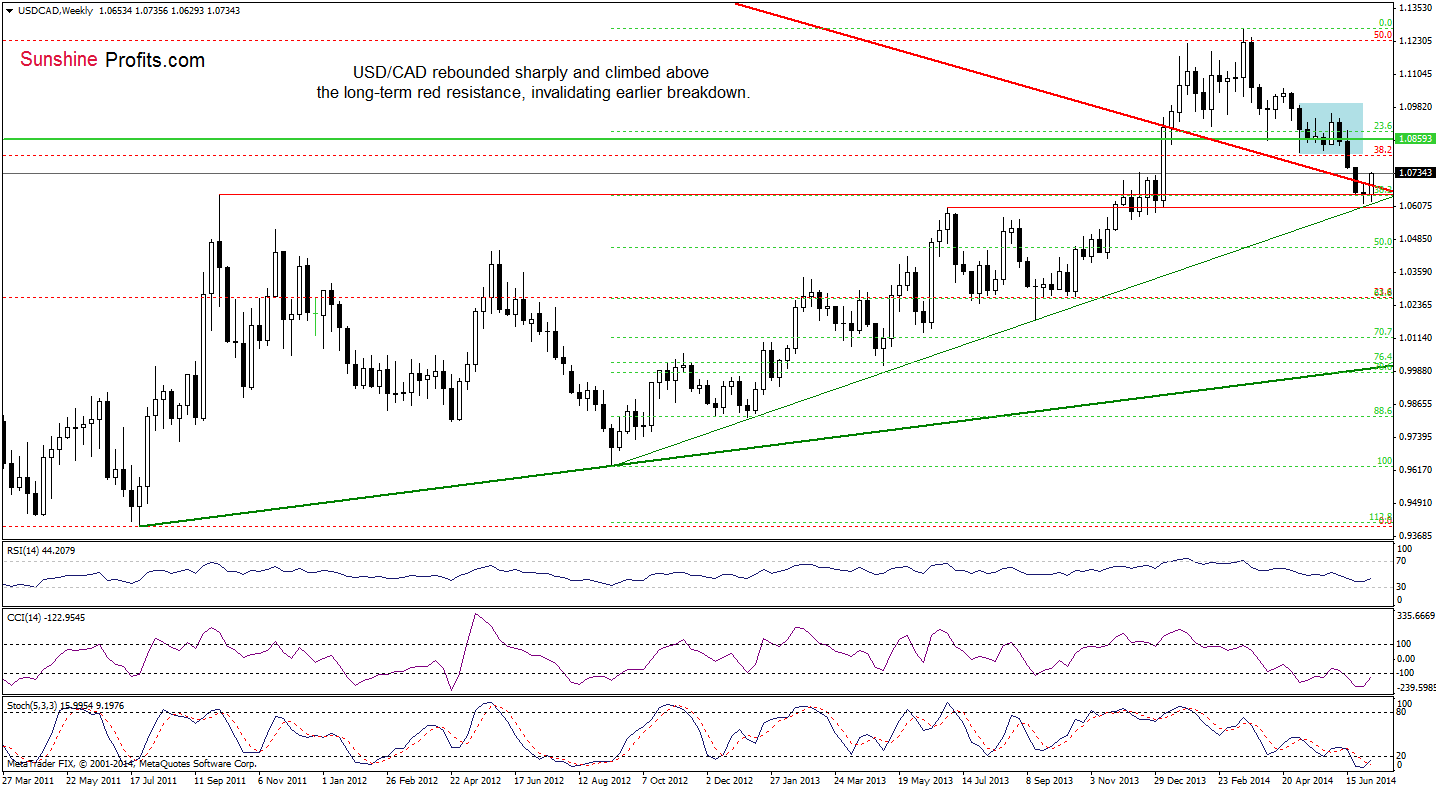Click the 1.01140 price axis value
The height and width of the screenshot is (789, 1436).
pyautogui.click(x=1416, y=337)
